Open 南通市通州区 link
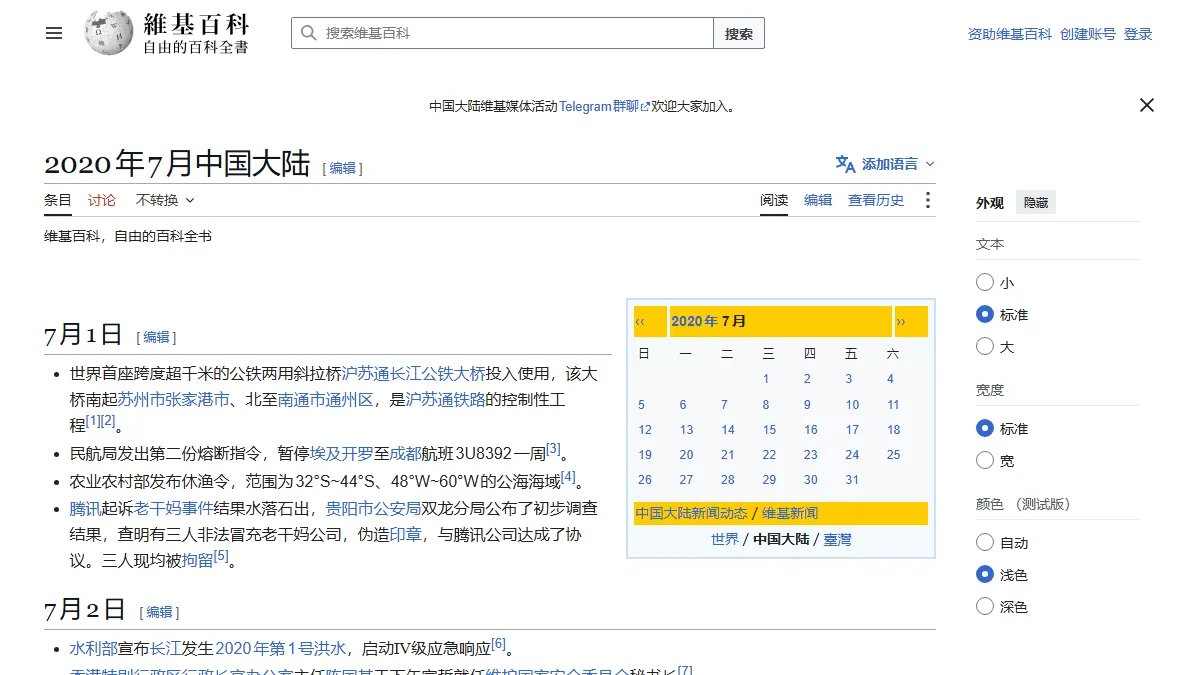The height and width of the screenshot is (675, 1200). pos(325,400)
